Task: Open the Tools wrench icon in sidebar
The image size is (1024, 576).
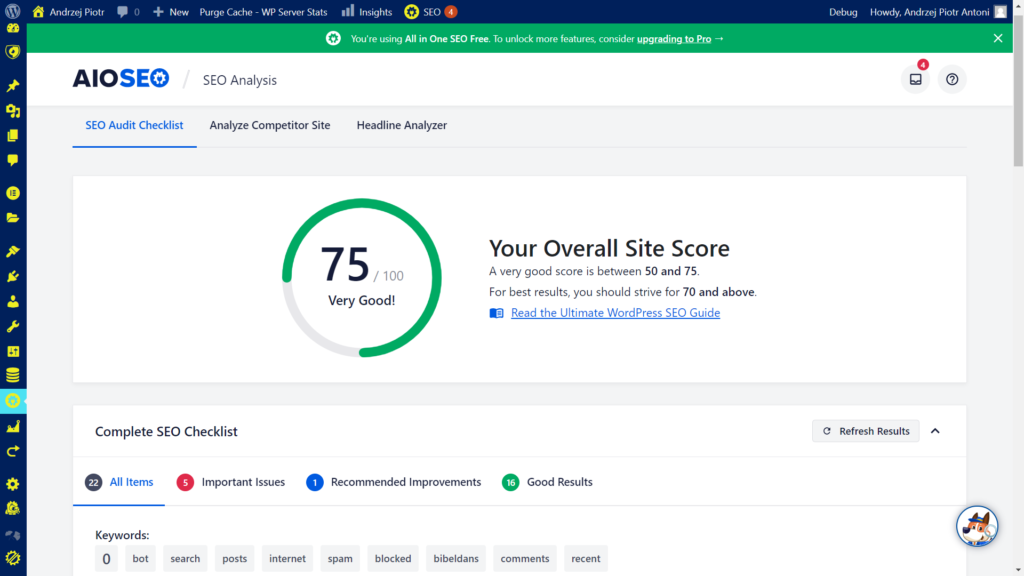Action: [x=12, y=326]
